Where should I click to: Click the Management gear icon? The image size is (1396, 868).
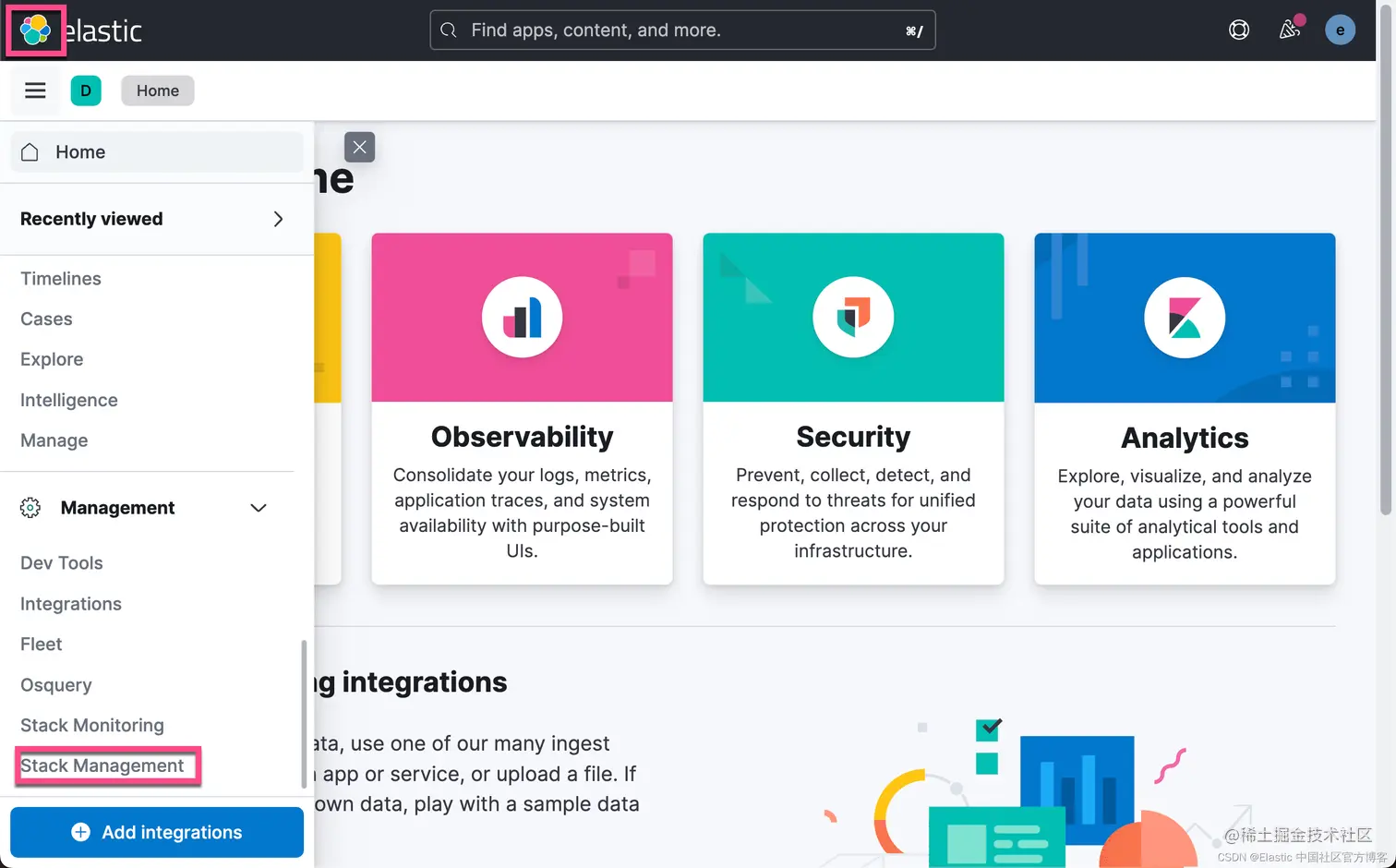(x=30, y=508)
